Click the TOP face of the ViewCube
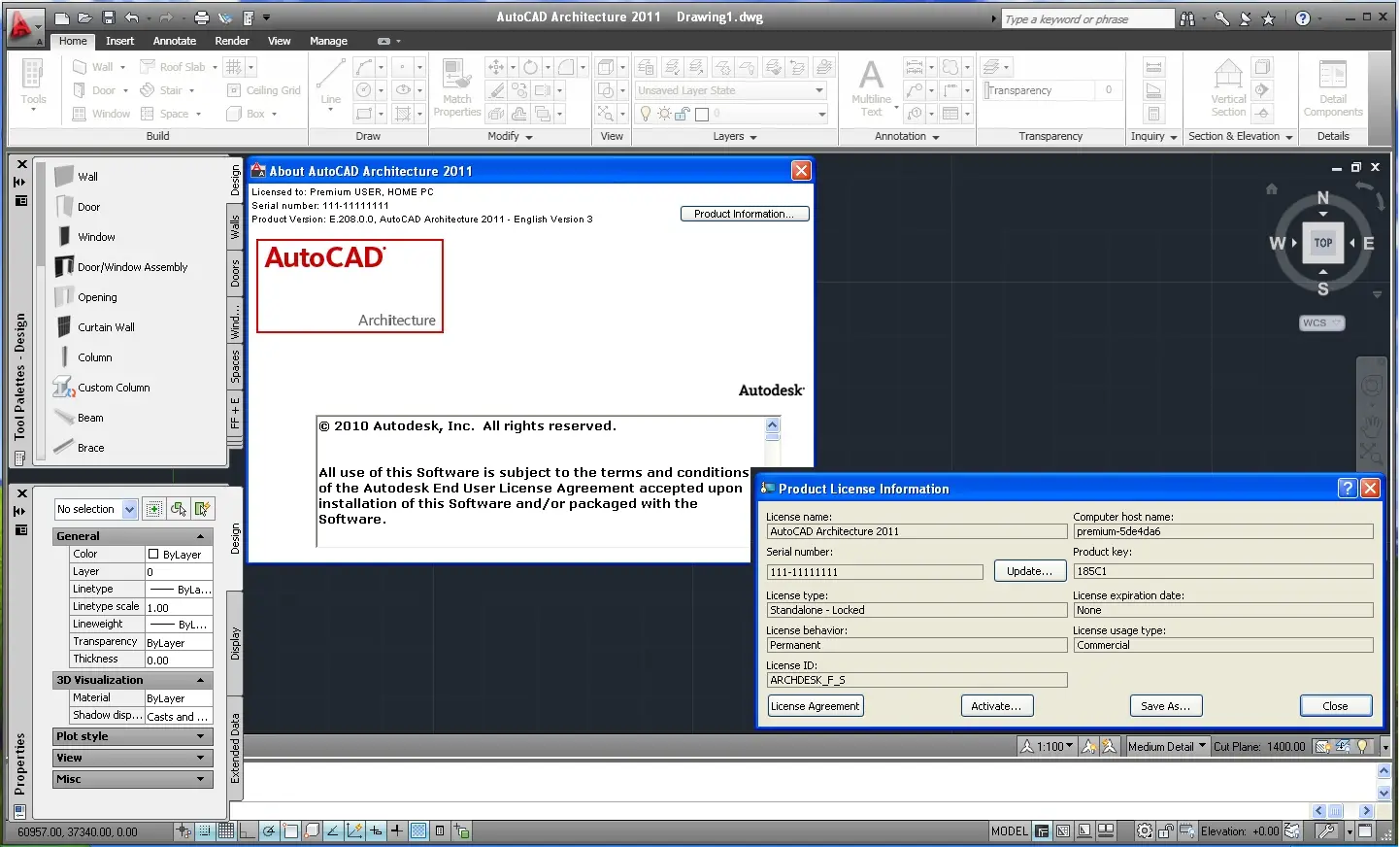The height and width of the screenshot is (847, 1400). [1322, 243]
